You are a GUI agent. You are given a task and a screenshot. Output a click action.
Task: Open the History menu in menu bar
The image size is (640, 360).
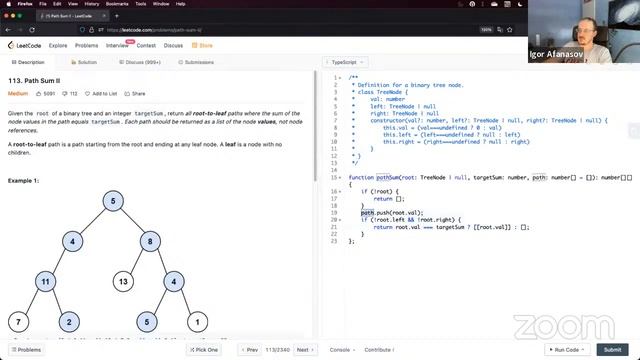pyautogui.click(x=92, y=4)
